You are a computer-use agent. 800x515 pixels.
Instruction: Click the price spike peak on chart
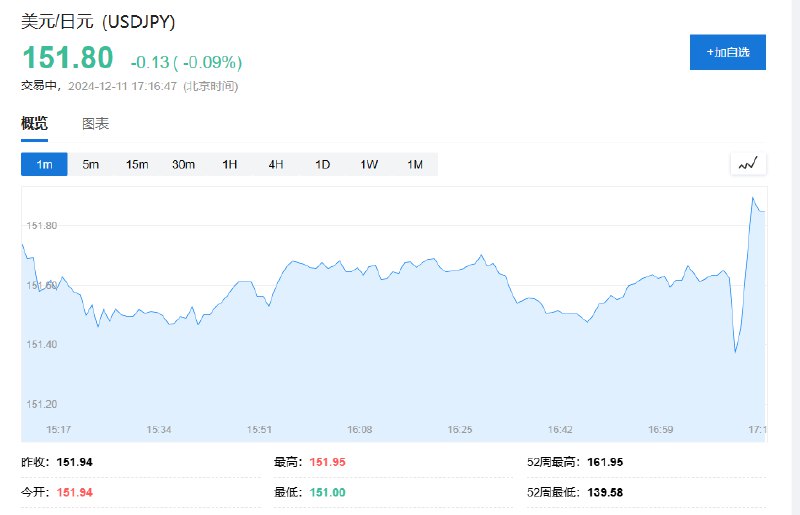pos(753,198)
